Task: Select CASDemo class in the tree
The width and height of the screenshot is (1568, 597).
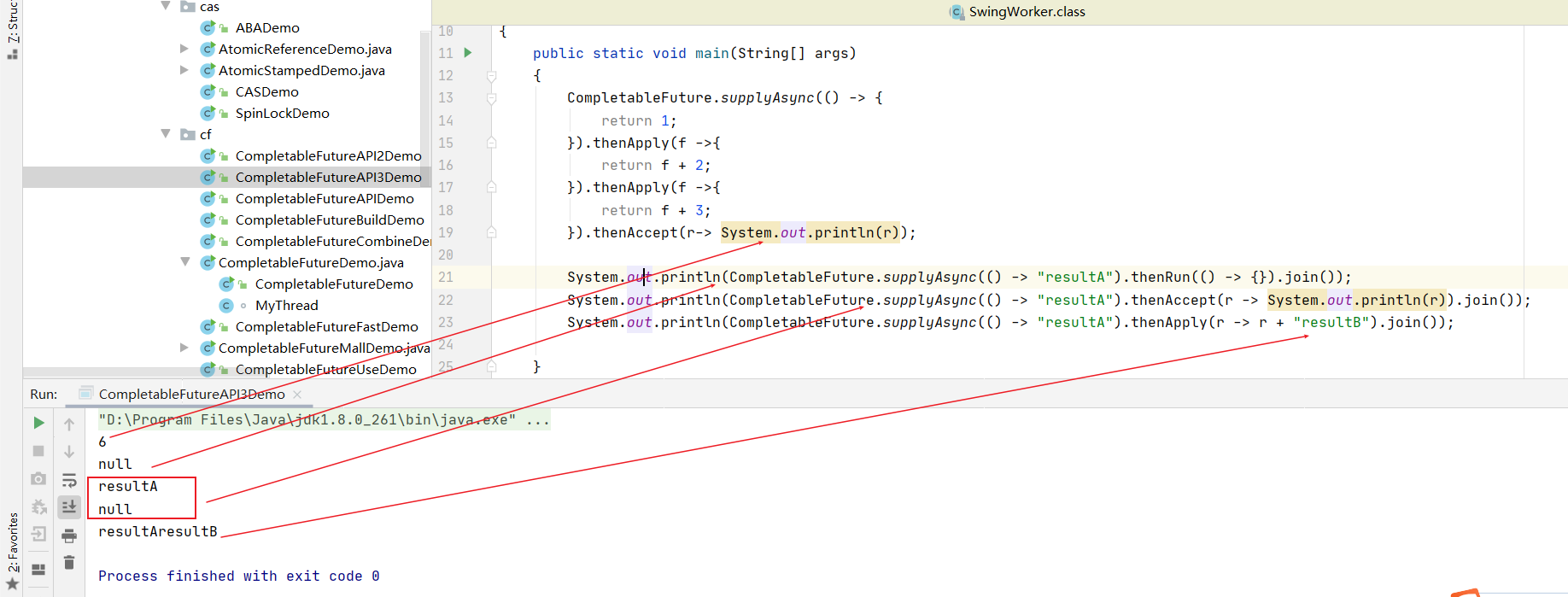Action: click(x=267, y=91)
